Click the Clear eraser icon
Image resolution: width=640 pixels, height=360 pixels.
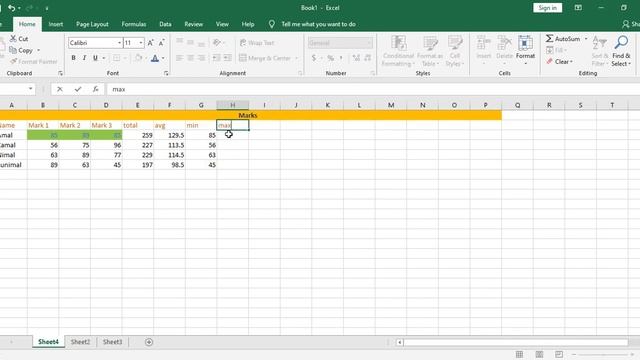[x=549, y=62]
